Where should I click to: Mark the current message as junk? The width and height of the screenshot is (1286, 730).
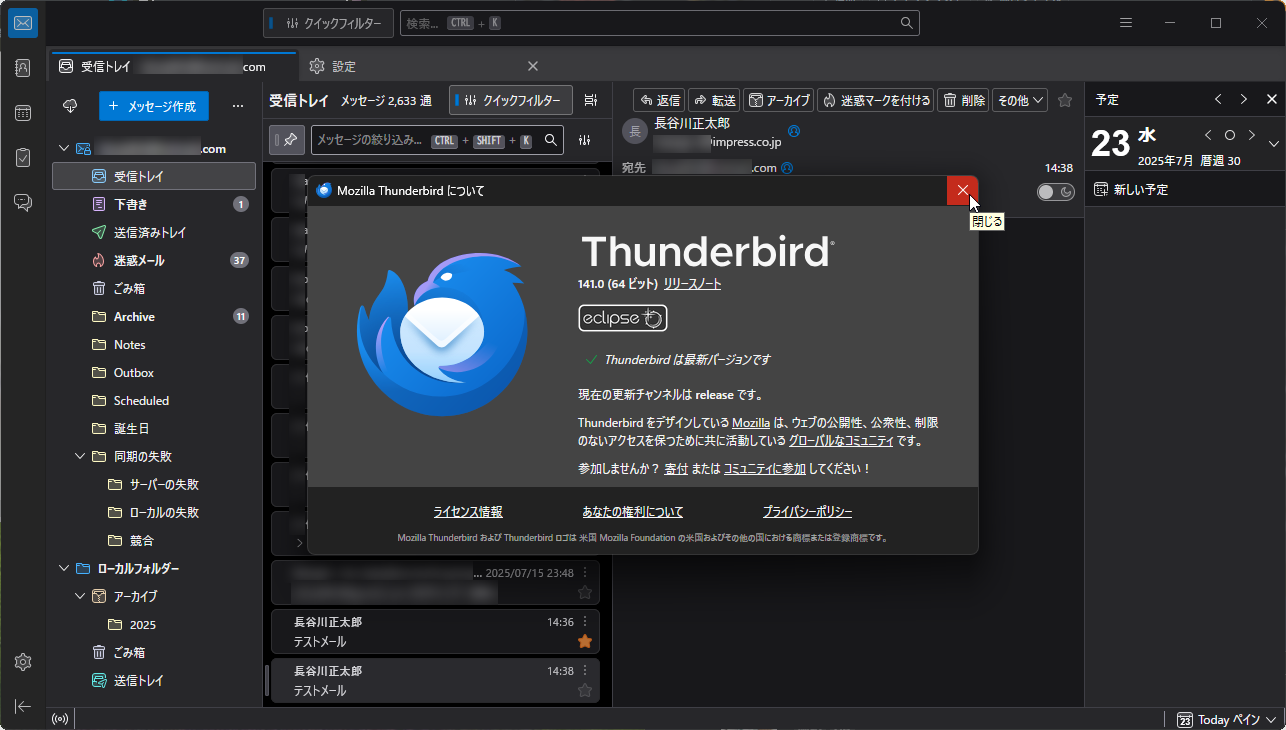click(875, 99)
